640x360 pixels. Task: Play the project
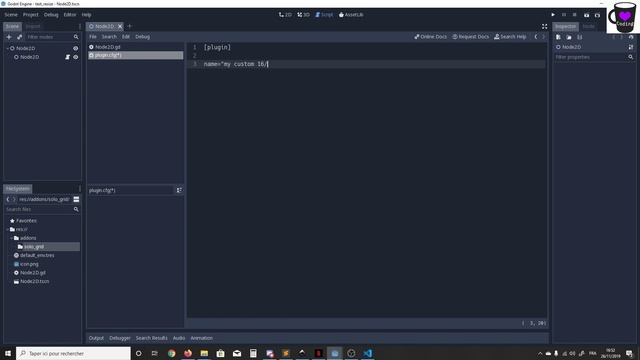click(553, 15)
